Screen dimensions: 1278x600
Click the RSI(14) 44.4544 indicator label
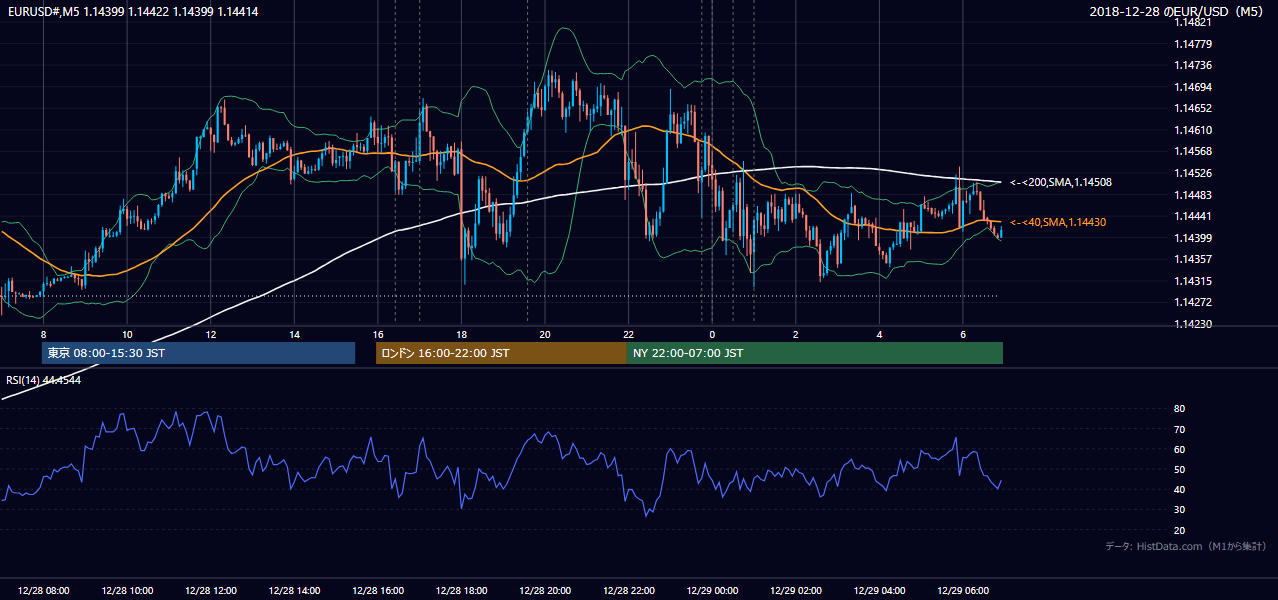tap(44, 380)
